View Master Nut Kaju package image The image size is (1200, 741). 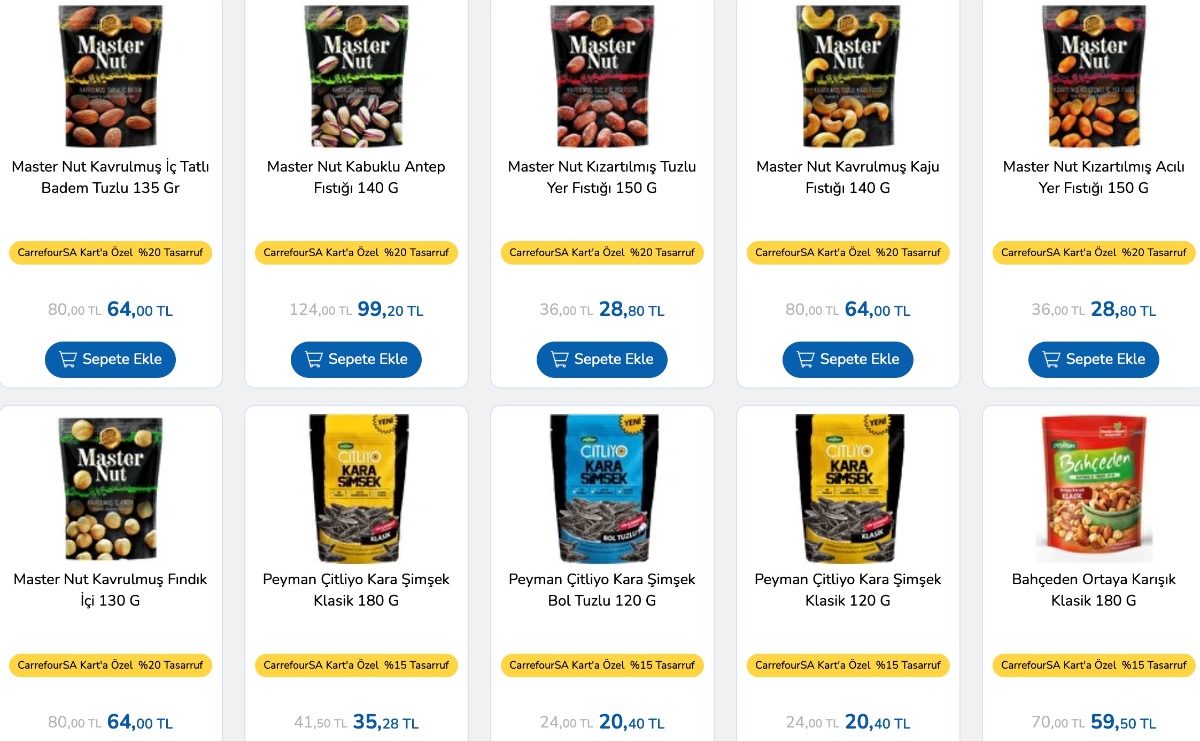848,76
